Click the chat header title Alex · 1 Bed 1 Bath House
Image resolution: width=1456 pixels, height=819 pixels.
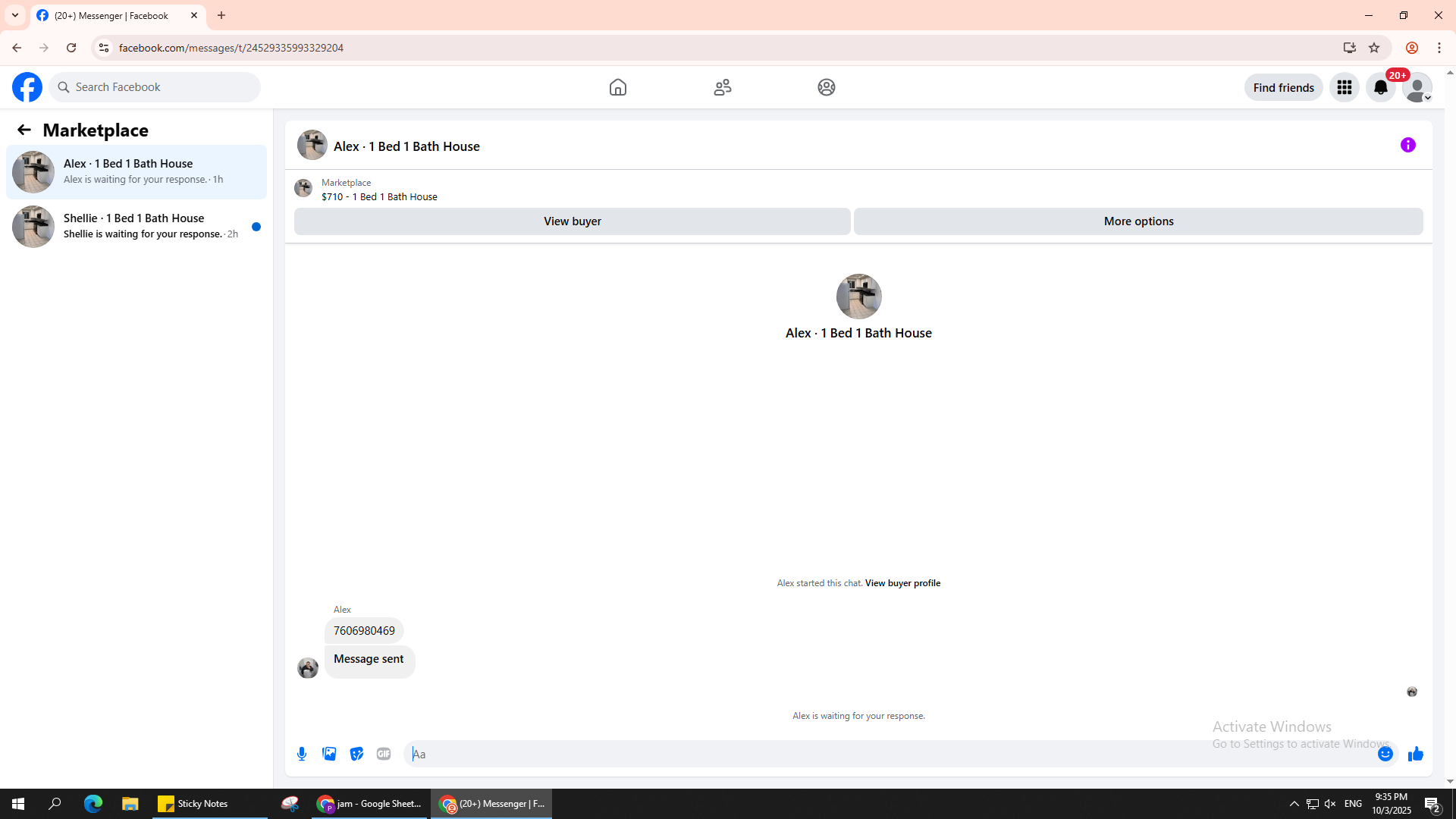406,146
